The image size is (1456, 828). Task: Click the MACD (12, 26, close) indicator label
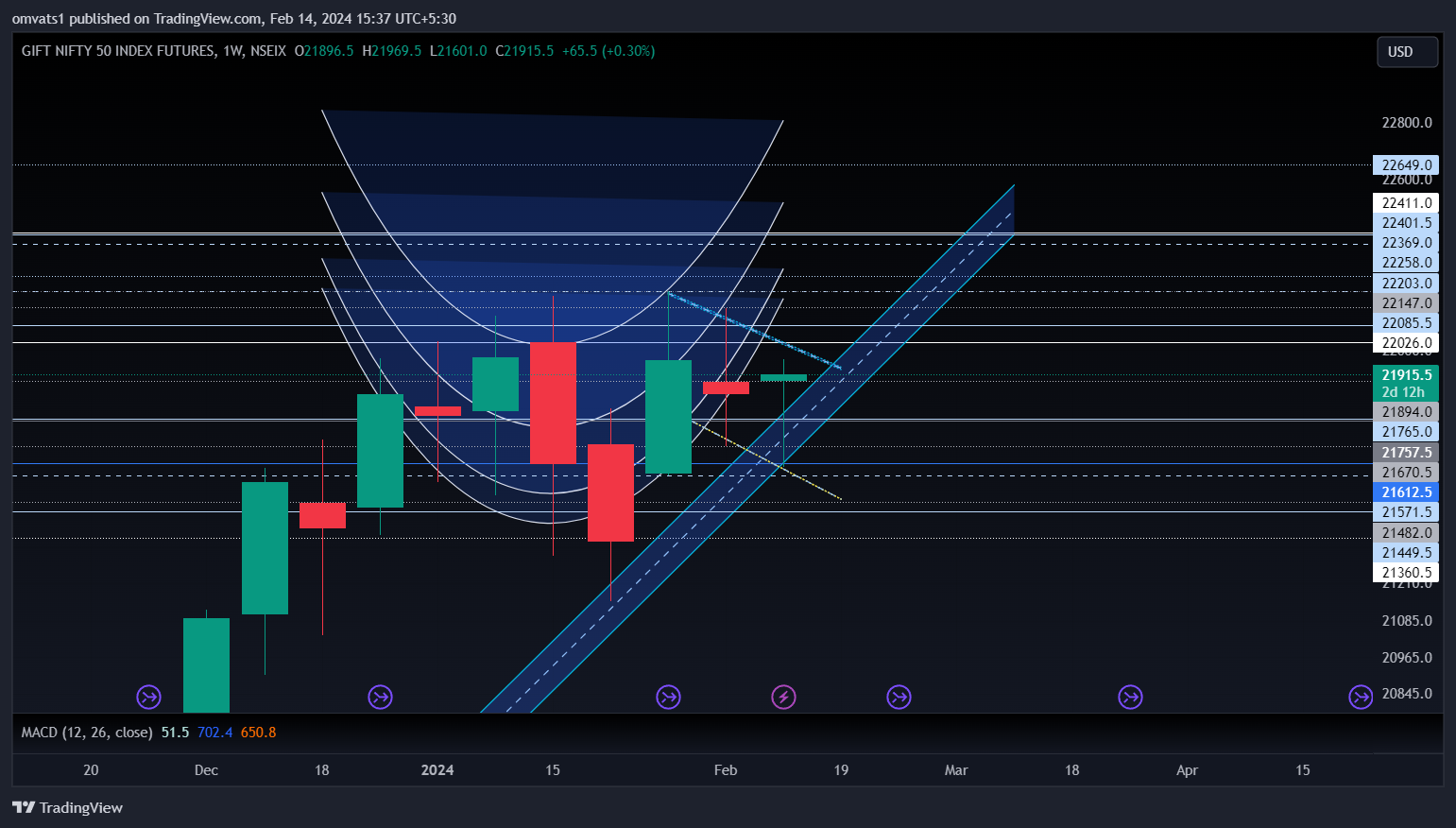[x=87, y=733]
